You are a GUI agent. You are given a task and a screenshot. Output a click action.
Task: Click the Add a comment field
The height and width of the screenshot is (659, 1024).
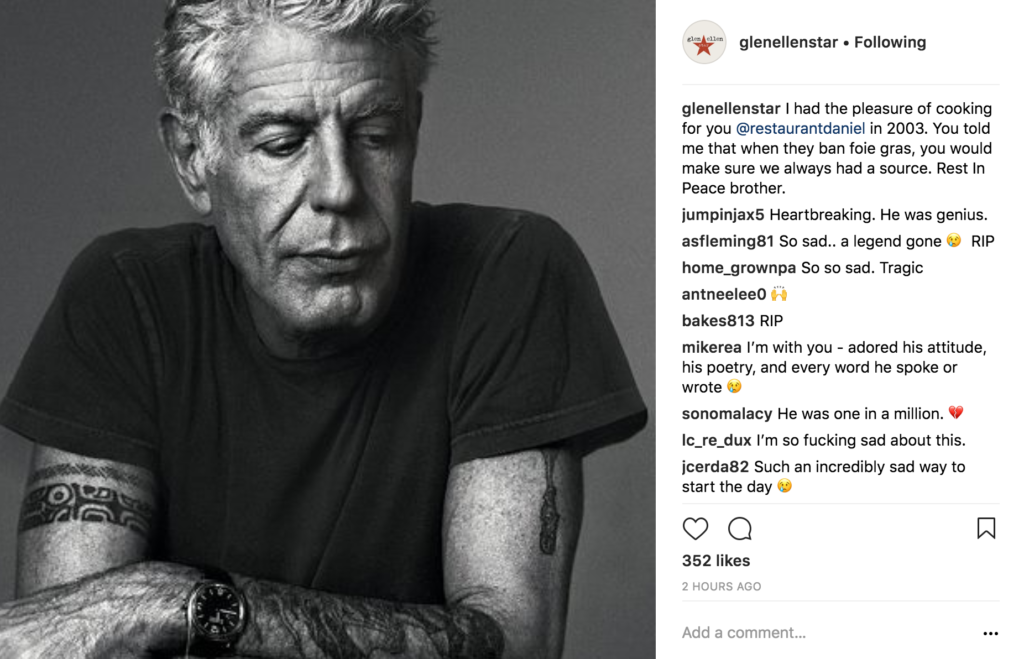point(826,632)
